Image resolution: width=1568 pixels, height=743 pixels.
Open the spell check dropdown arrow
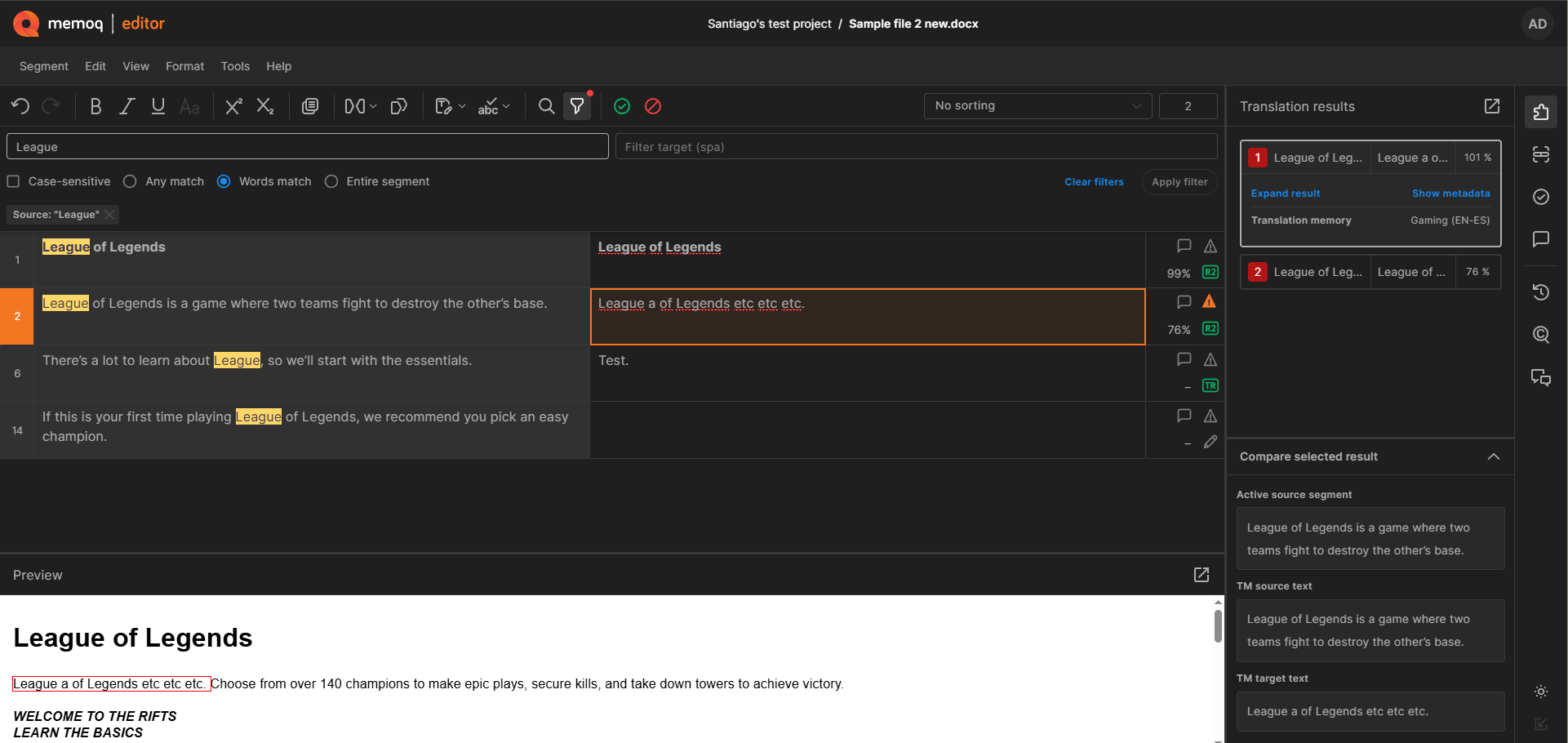click(x=507, y=106)
